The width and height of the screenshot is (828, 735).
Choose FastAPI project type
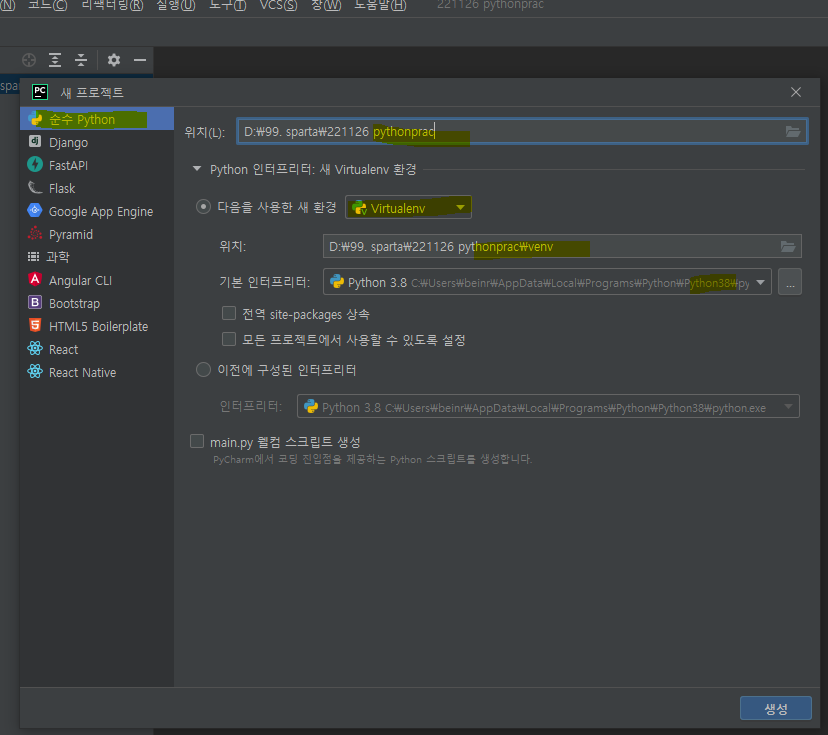97,165
